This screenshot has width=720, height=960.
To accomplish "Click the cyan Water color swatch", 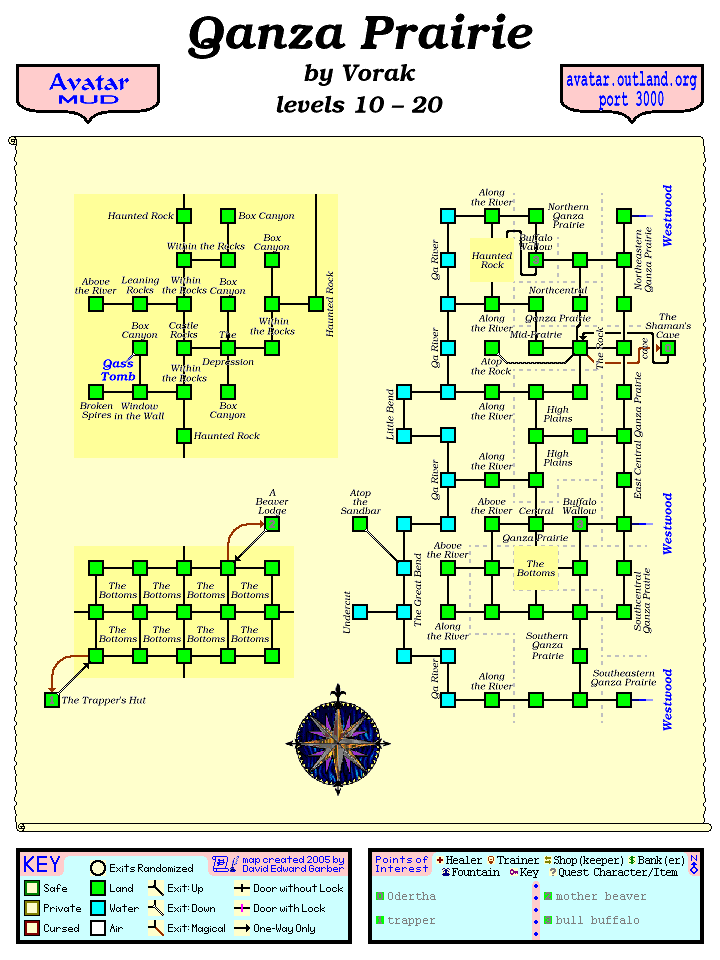I will pos(98,908).
